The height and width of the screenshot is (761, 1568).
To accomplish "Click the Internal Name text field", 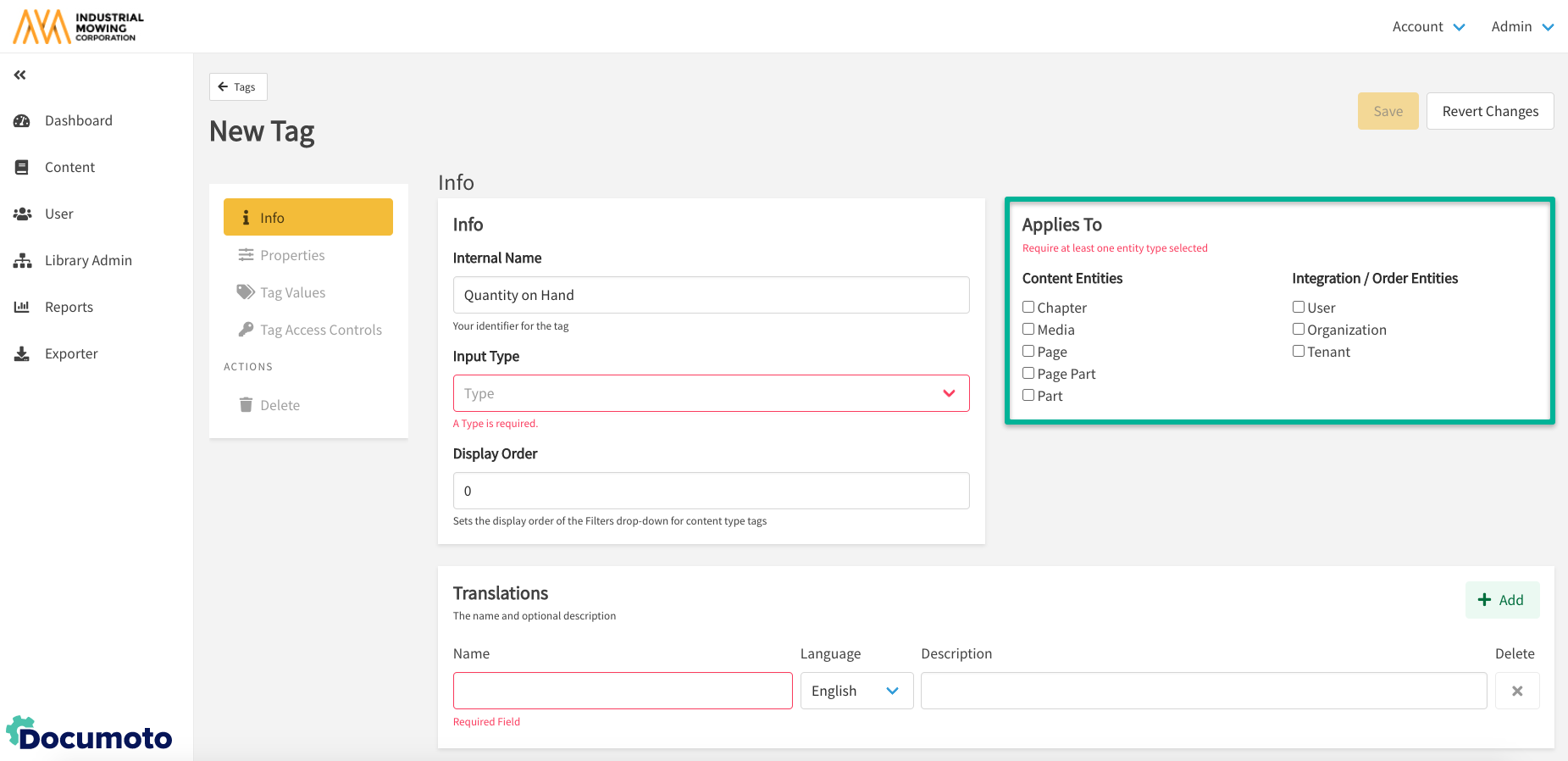I will [711, 295].
